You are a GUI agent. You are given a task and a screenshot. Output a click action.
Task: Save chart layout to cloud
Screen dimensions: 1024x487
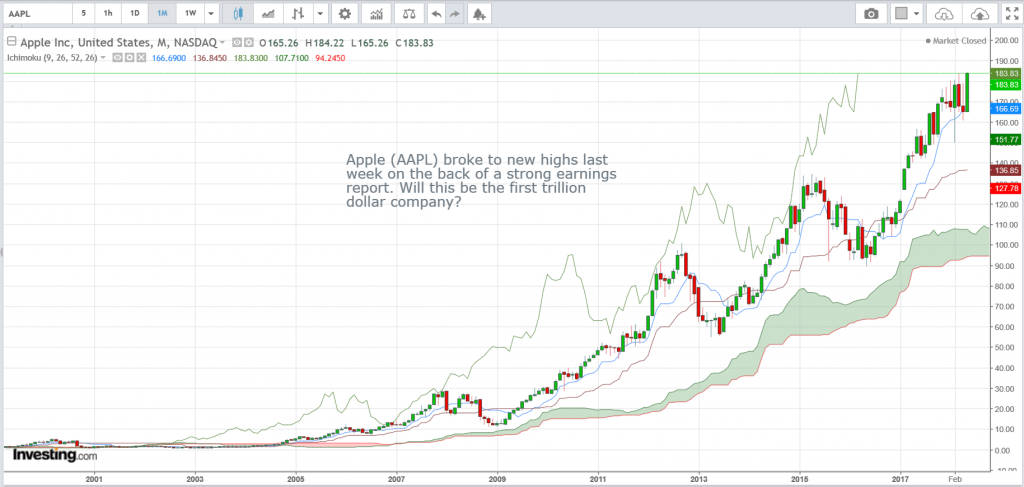tap(978, 13)
